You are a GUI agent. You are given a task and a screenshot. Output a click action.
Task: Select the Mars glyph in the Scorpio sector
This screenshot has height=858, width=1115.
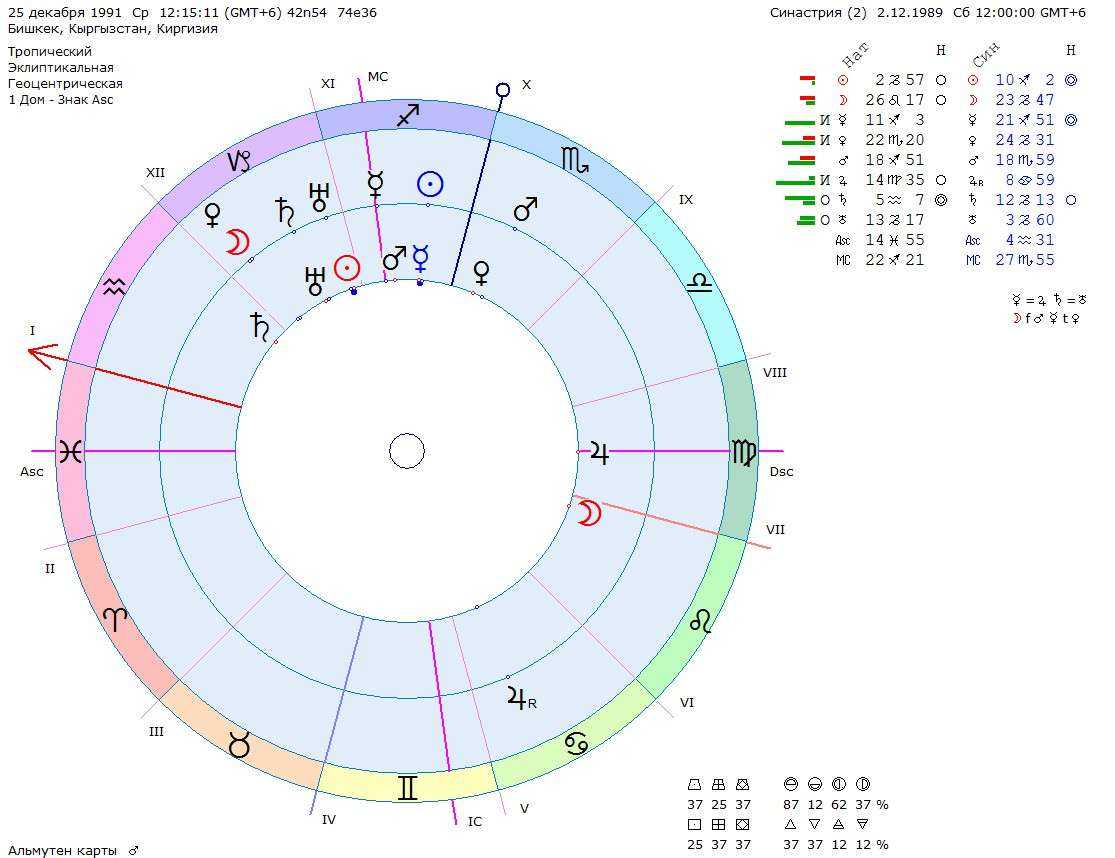click(526, 210)
